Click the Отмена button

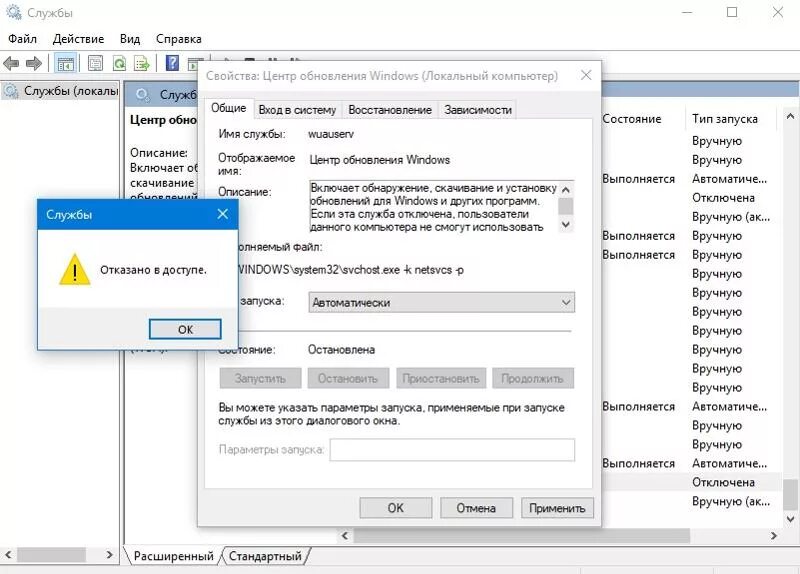click(476, 508)
